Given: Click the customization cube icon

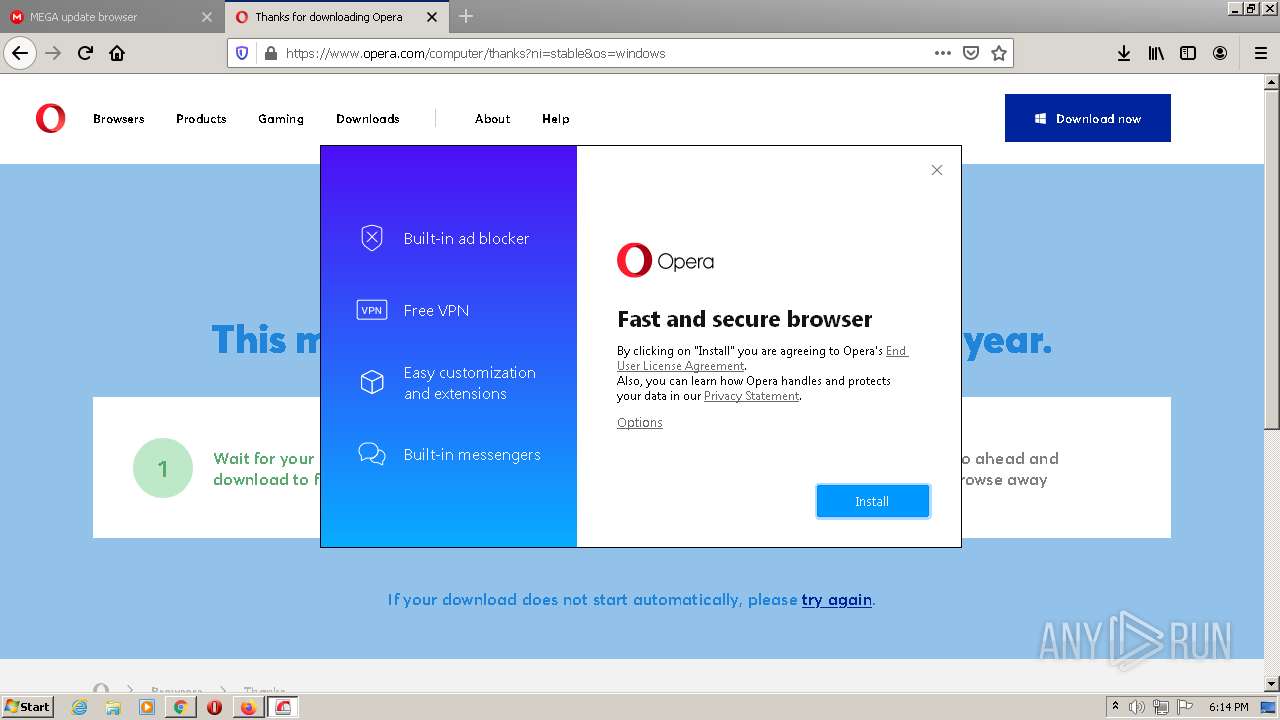Looking at the screenshot, I should tap(372, 382).
